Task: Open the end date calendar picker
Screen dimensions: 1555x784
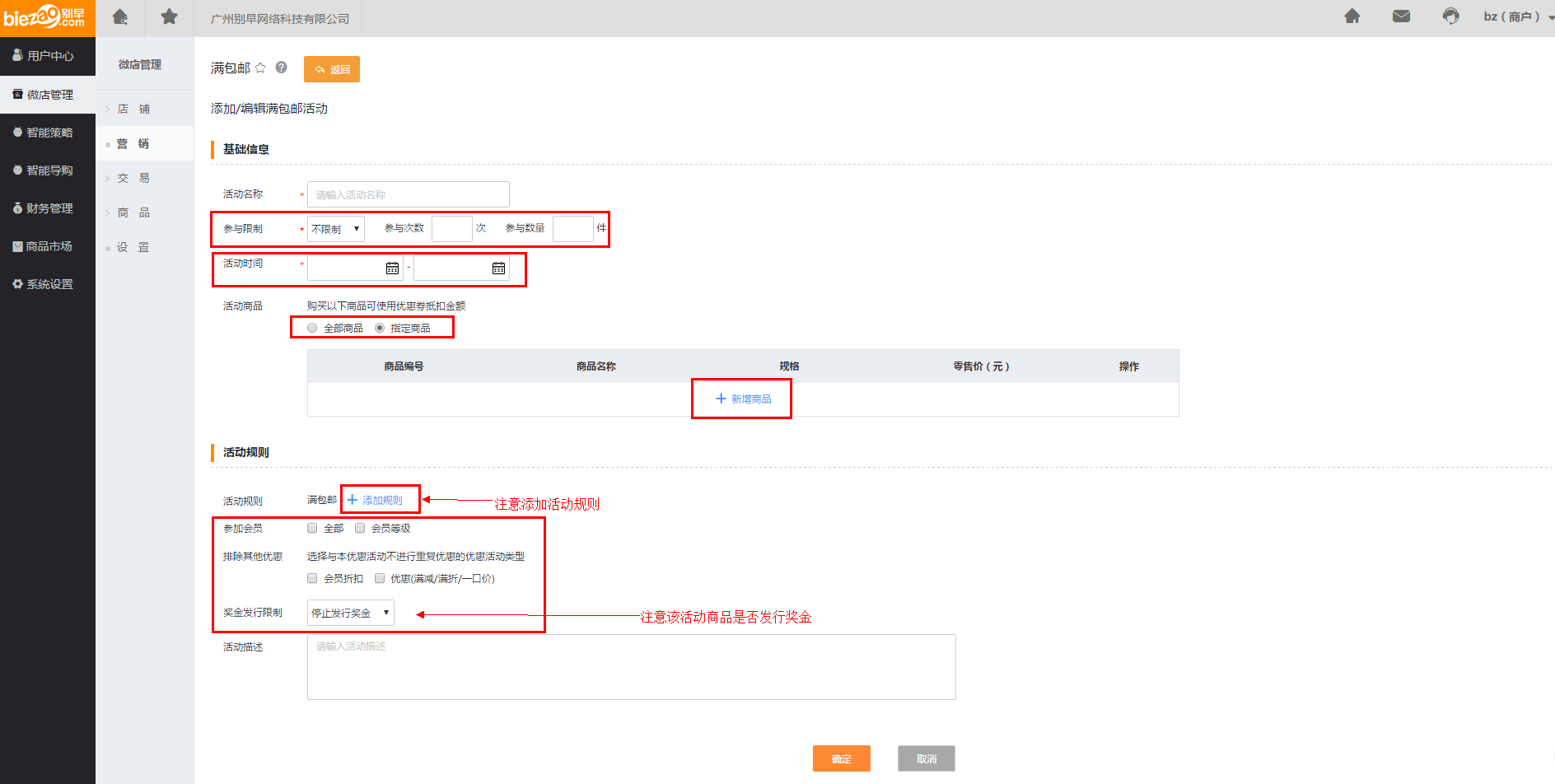Action: point(498,268)
